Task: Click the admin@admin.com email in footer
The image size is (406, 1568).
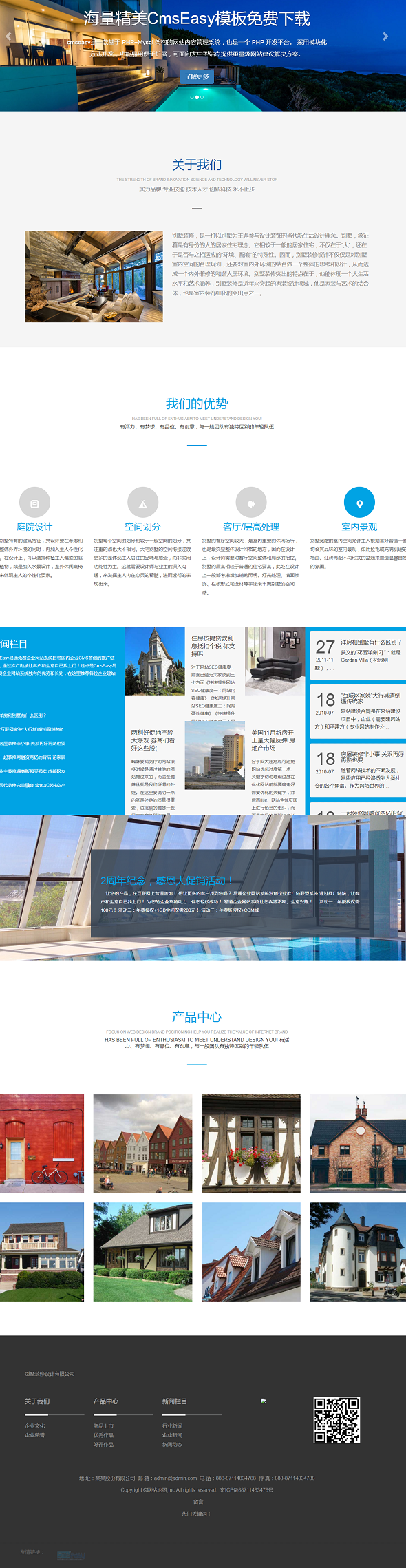Action: [x=175, y=1478]
